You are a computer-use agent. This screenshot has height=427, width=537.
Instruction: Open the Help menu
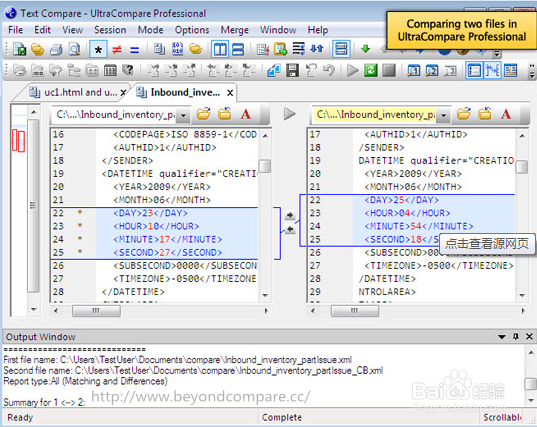tap(317, 30)
